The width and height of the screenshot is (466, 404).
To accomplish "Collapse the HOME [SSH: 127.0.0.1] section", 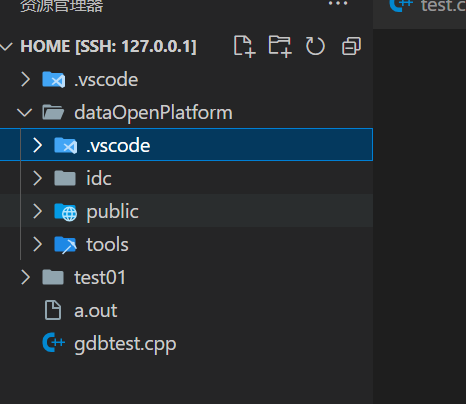I will coord(6,46).
